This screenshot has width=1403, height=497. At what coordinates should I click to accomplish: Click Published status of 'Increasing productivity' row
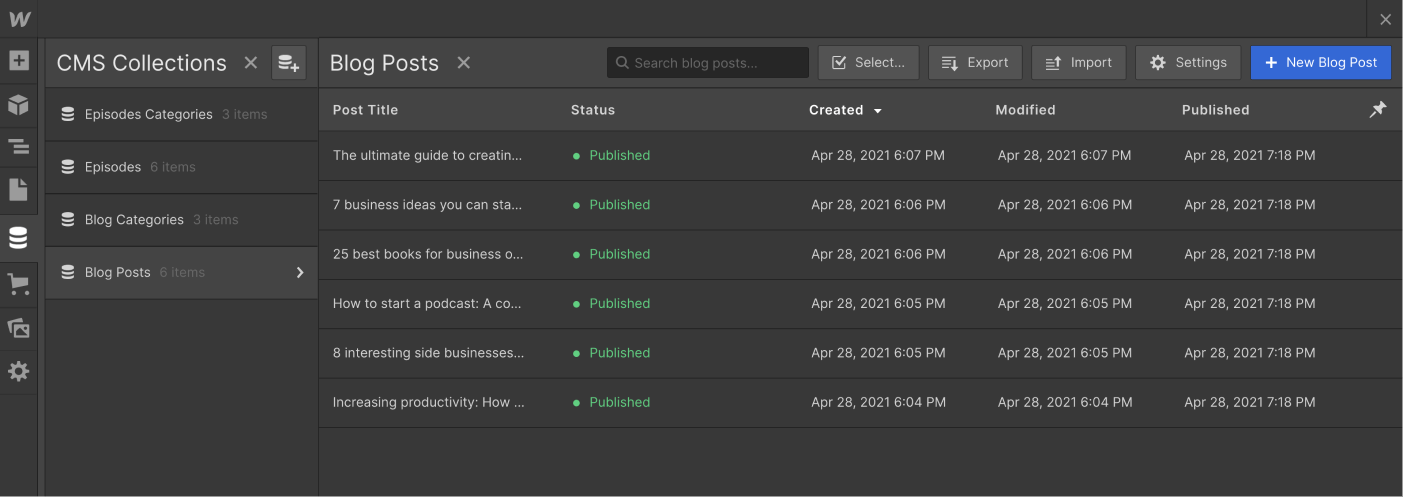611,402
